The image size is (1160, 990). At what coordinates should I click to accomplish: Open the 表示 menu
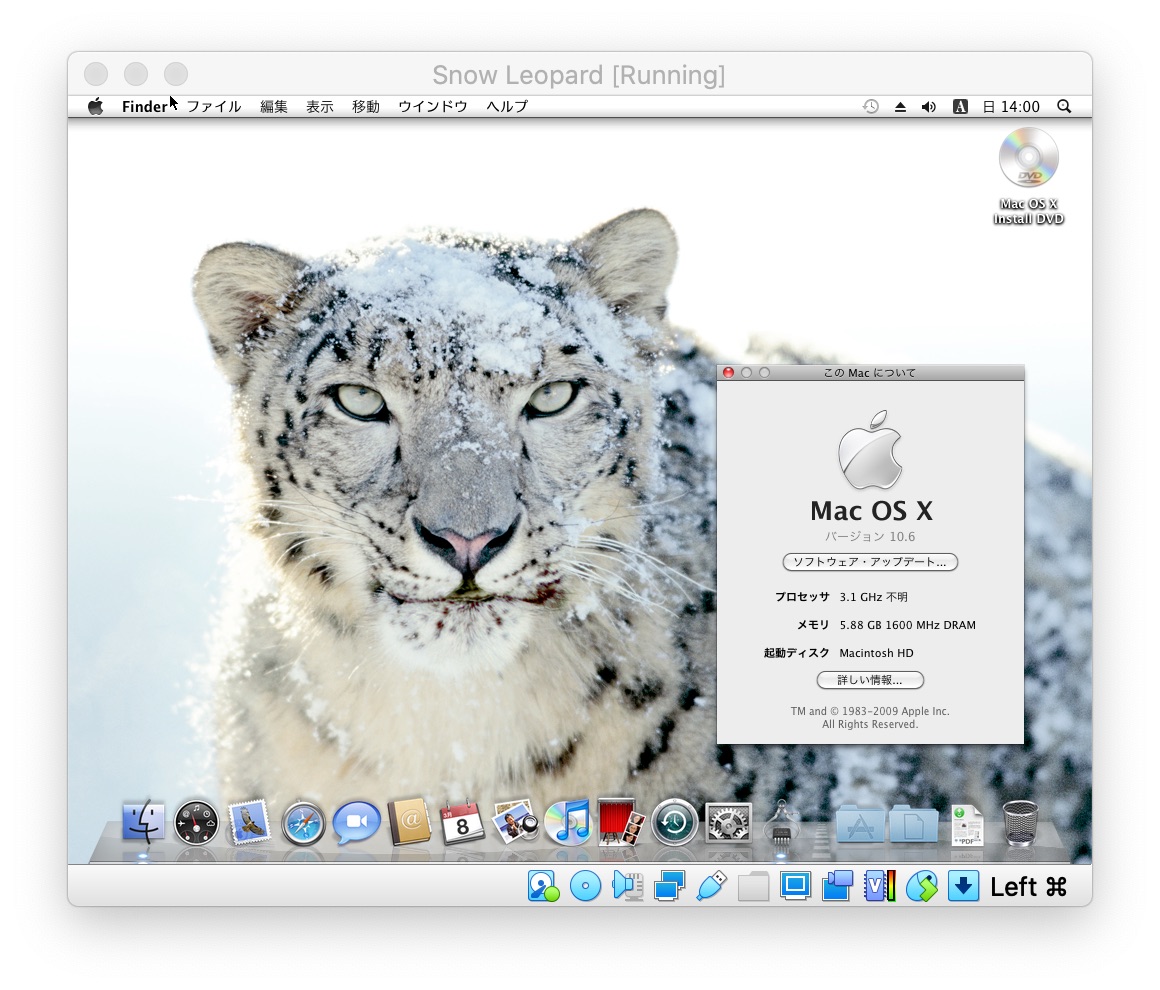[320, 107]
